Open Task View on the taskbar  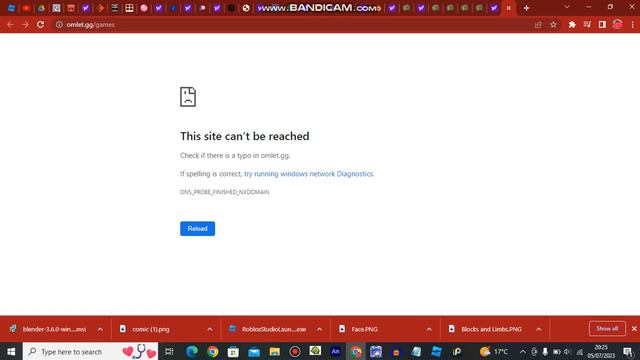pyautogui.click(x=169, y=351)
